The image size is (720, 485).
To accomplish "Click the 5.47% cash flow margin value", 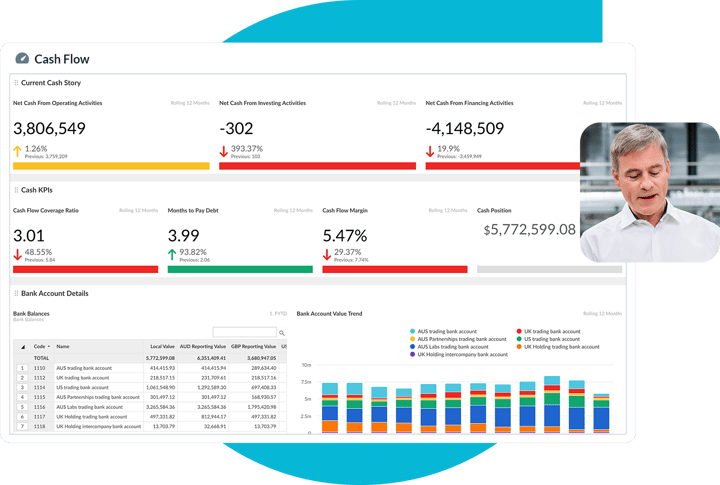I will click(x=344, y=236).
